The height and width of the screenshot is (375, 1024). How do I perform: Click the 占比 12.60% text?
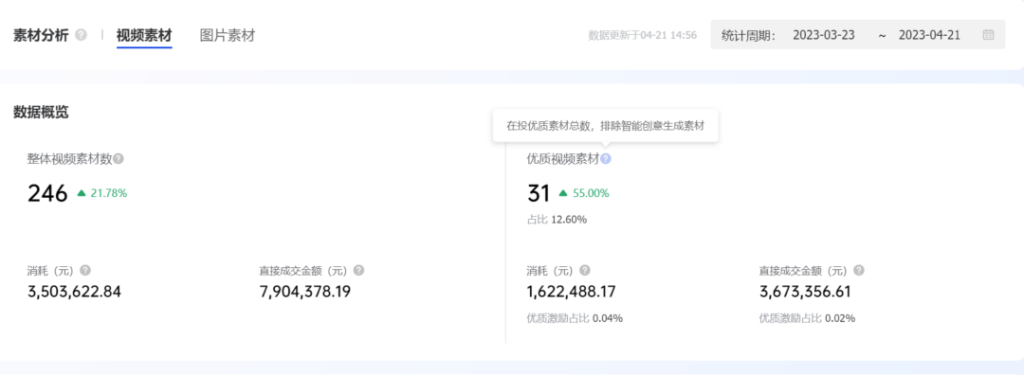pyautogui.click(x=556, y=220)
